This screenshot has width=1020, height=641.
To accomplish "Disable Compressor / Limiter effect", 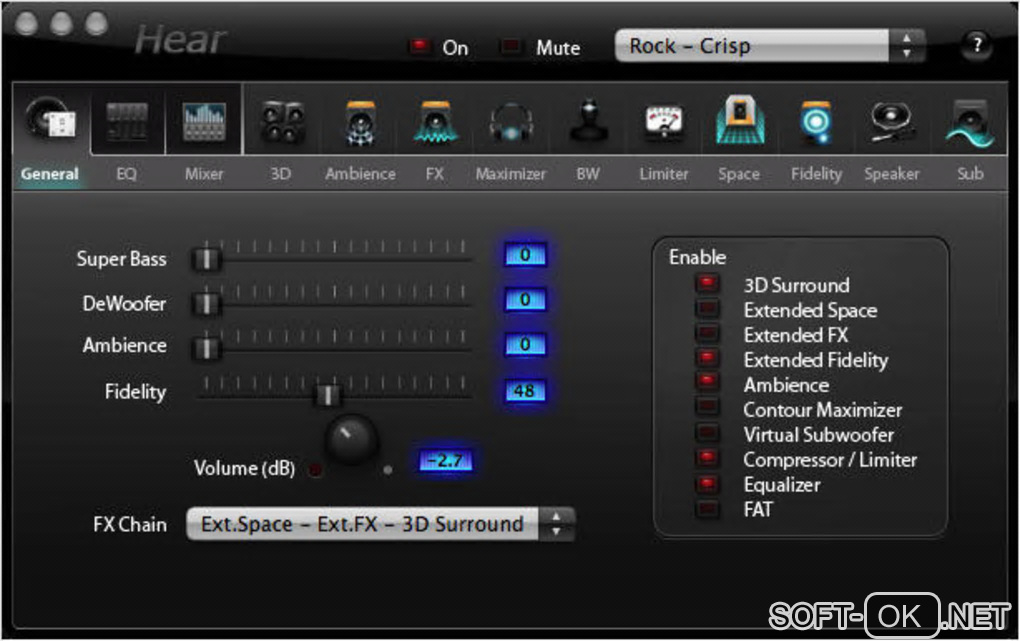I will [x=707, y=457].
